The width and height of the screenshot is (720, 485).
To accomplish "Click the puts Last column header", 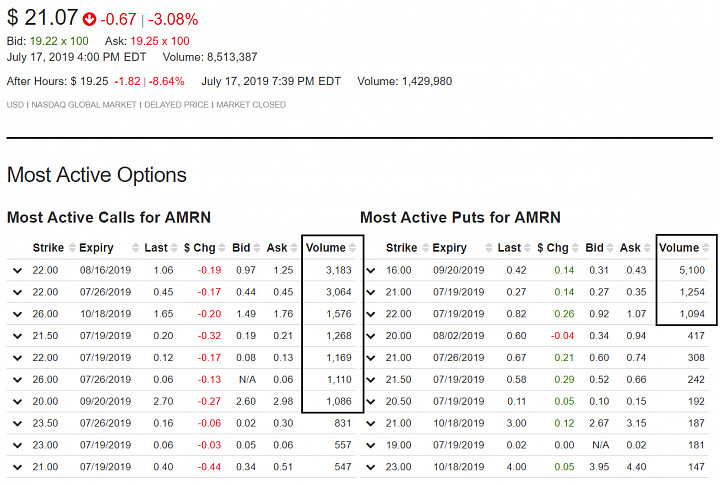I will tap(509, 248).
